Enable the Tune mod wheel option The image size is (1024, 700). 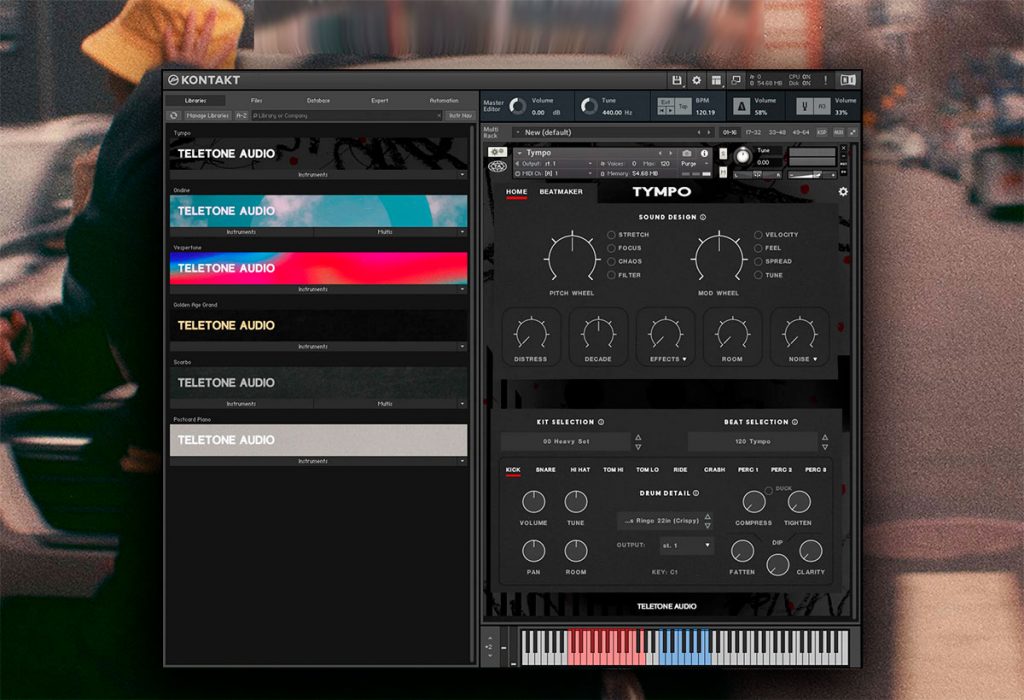coord(758,275)
